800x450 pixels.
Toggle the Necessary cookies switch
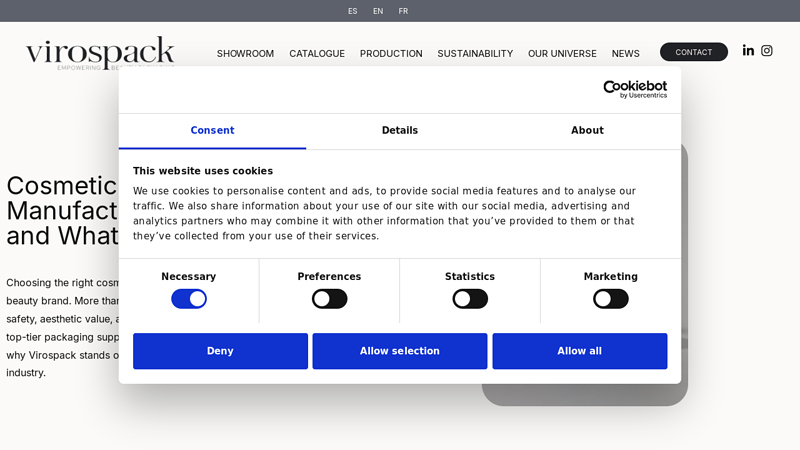click(x=189, y=299)
